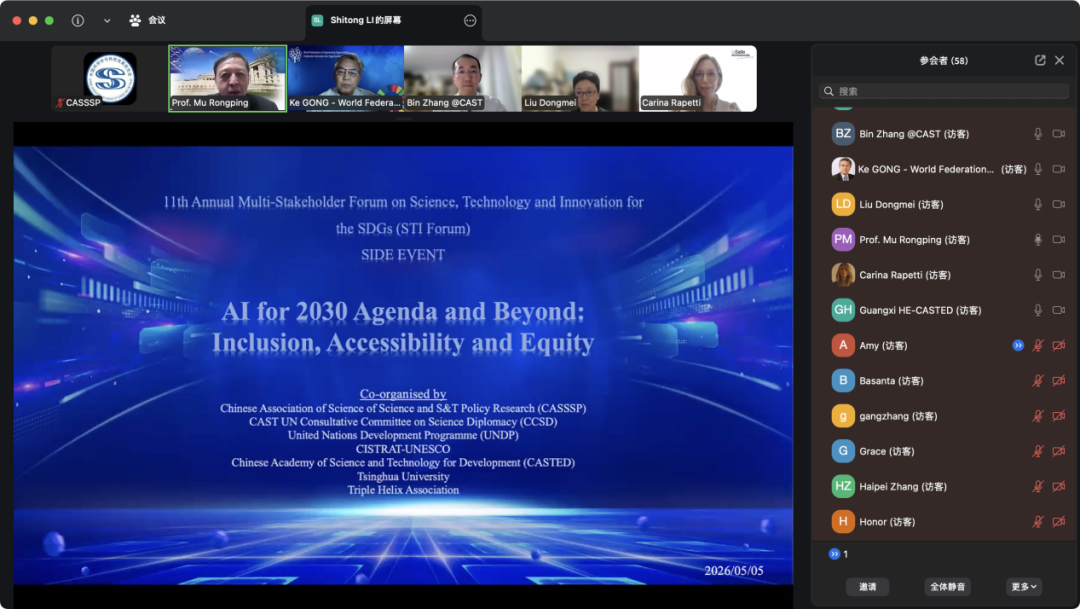This screenshot has width=1080, height=609.
Task: Click the 邀请 invite button
Action: 868,587
